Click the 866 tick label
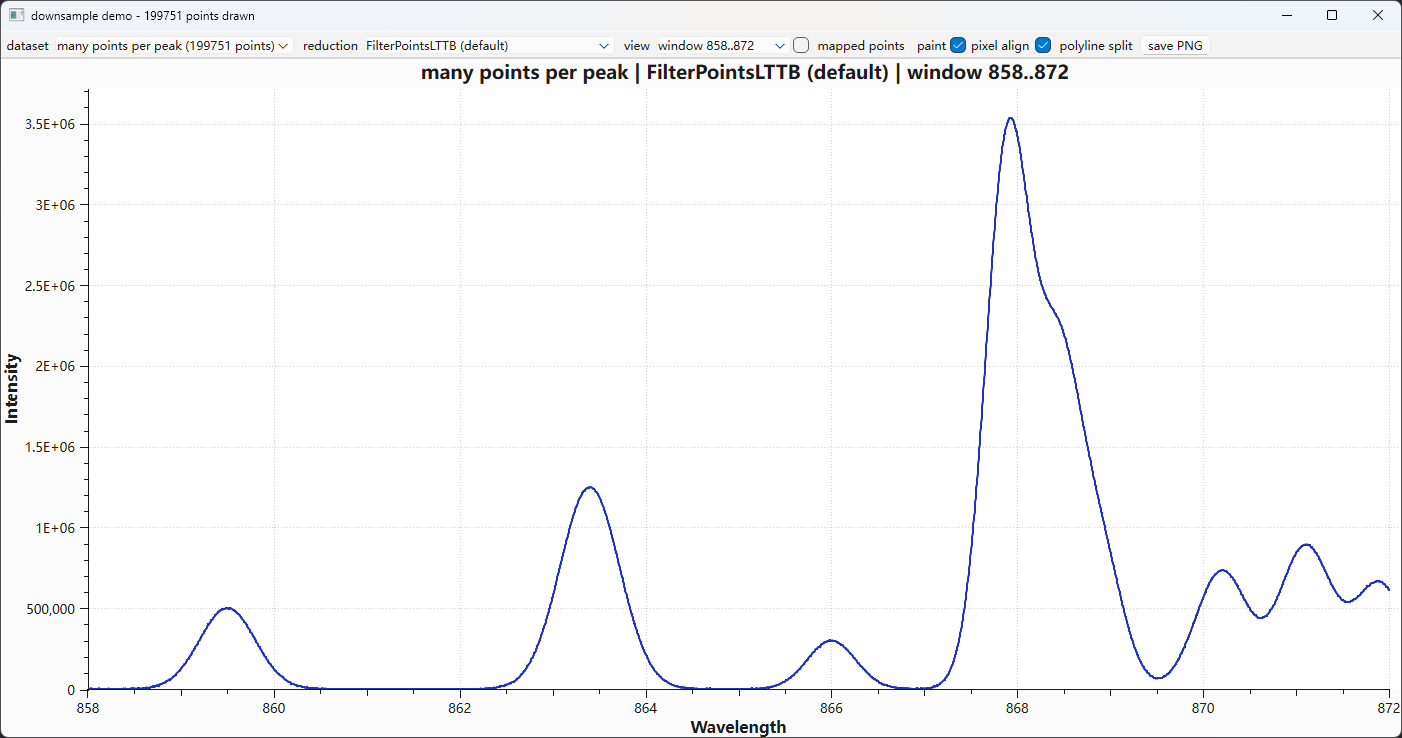This screenshot has width=1402, height=738. (x=831, y=708)
